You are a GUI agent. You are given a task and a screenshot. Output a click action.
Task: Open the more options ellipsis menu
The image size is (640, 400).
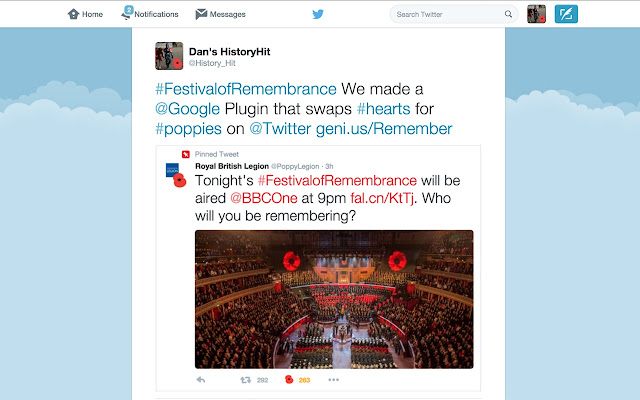click(x=333, y=380)
